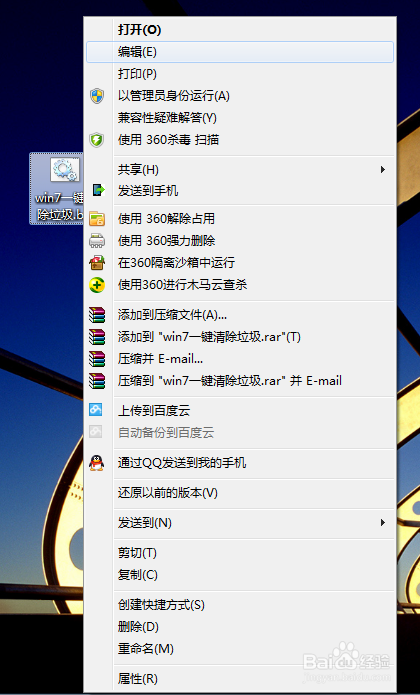The width and height of the screenshot is (420, 695).
Task: Open the 共享(H) menu entry
Action: tap(240, 169)
